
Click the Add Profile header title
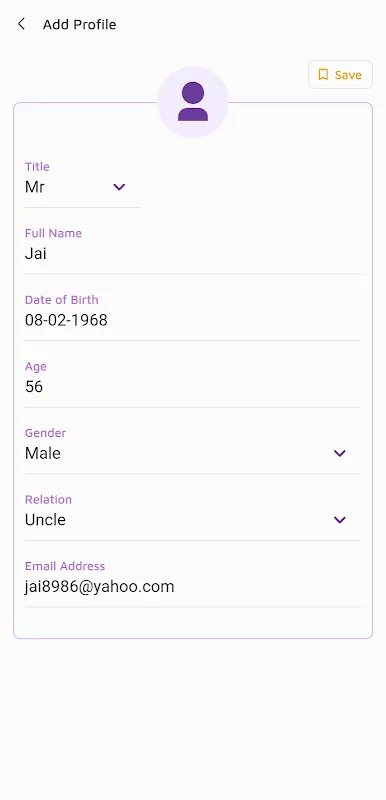click(x=80, y=24)
